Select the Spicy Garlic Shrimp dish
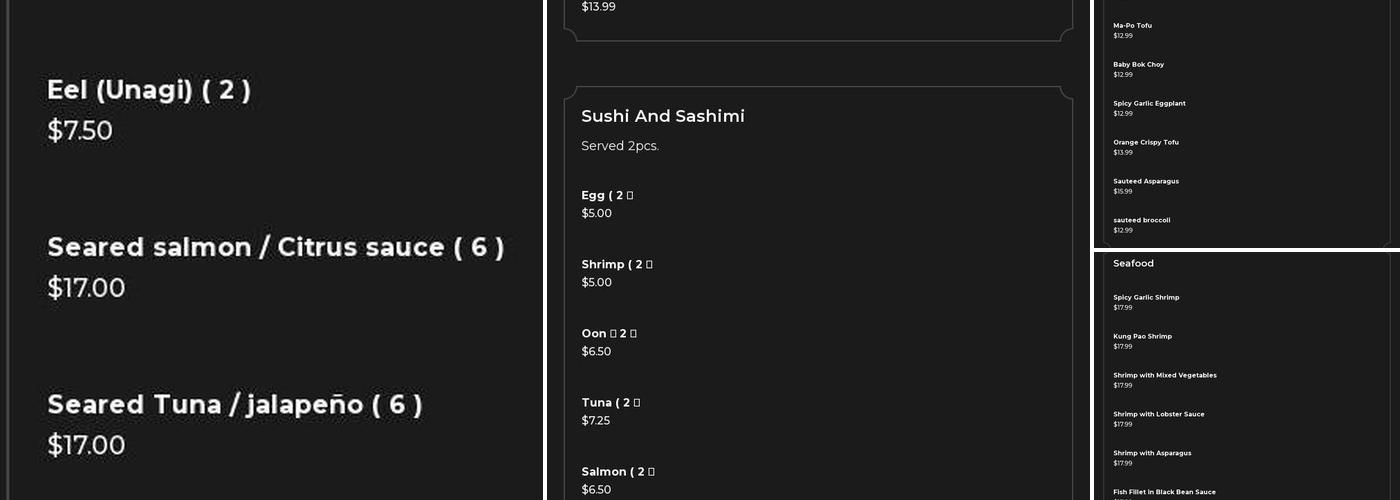1400x500 pixels. click(1146, 298)
